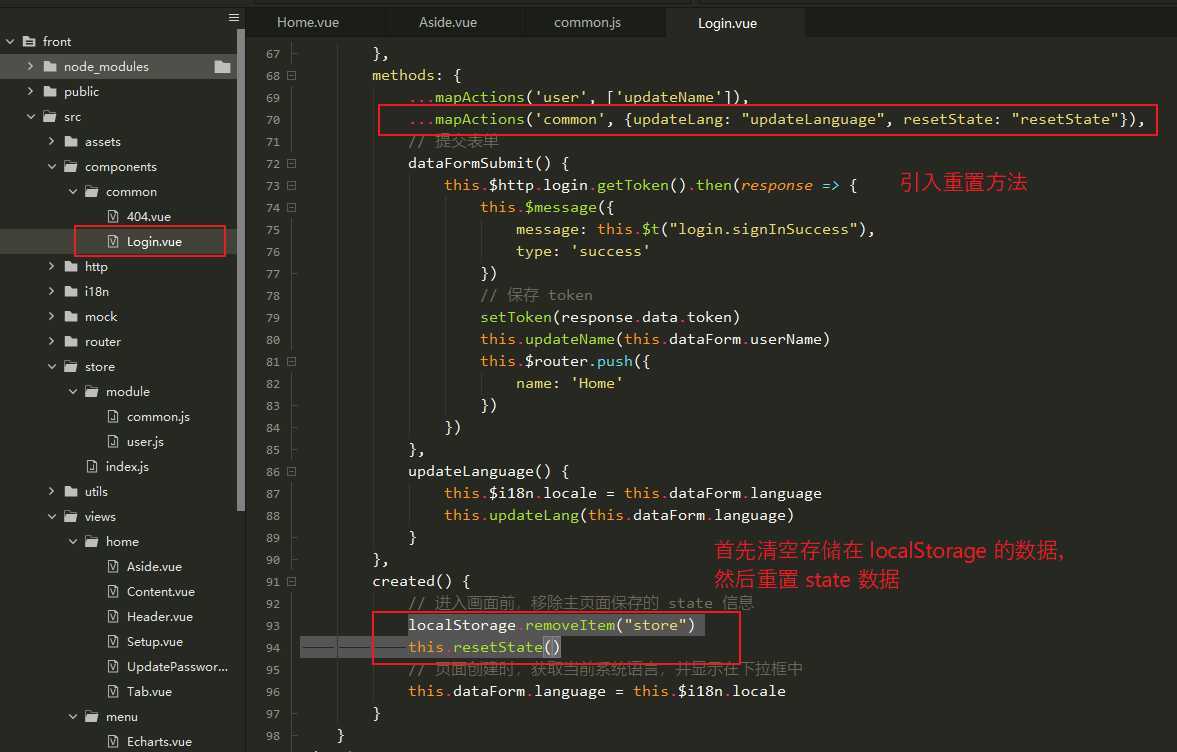Click the folder badge right of node_modules
The height and width of the screenshot is (752, 1177).
(222, 67)
